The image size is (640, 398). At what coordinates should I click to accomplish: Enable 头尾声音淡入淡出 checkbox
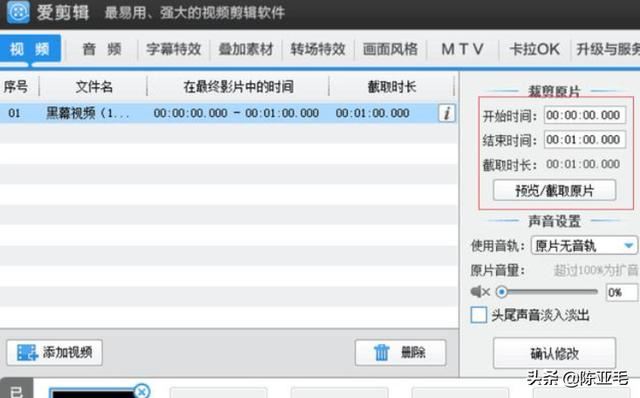[479, 315]
